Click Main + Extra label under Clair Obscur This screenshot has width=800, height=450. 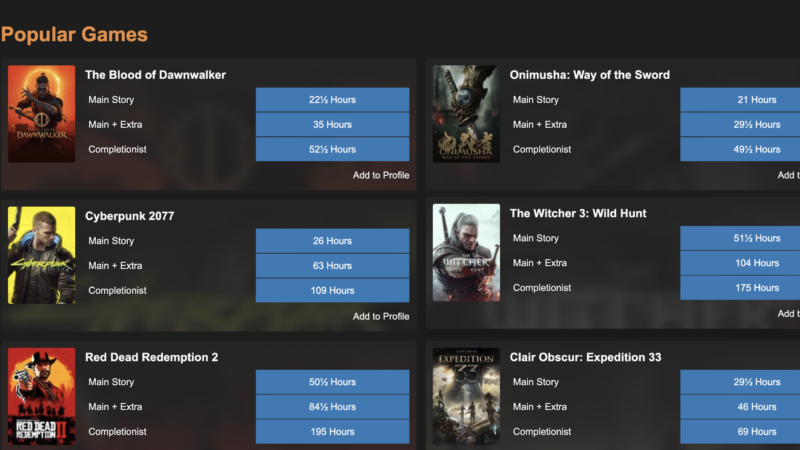point(540,407)
